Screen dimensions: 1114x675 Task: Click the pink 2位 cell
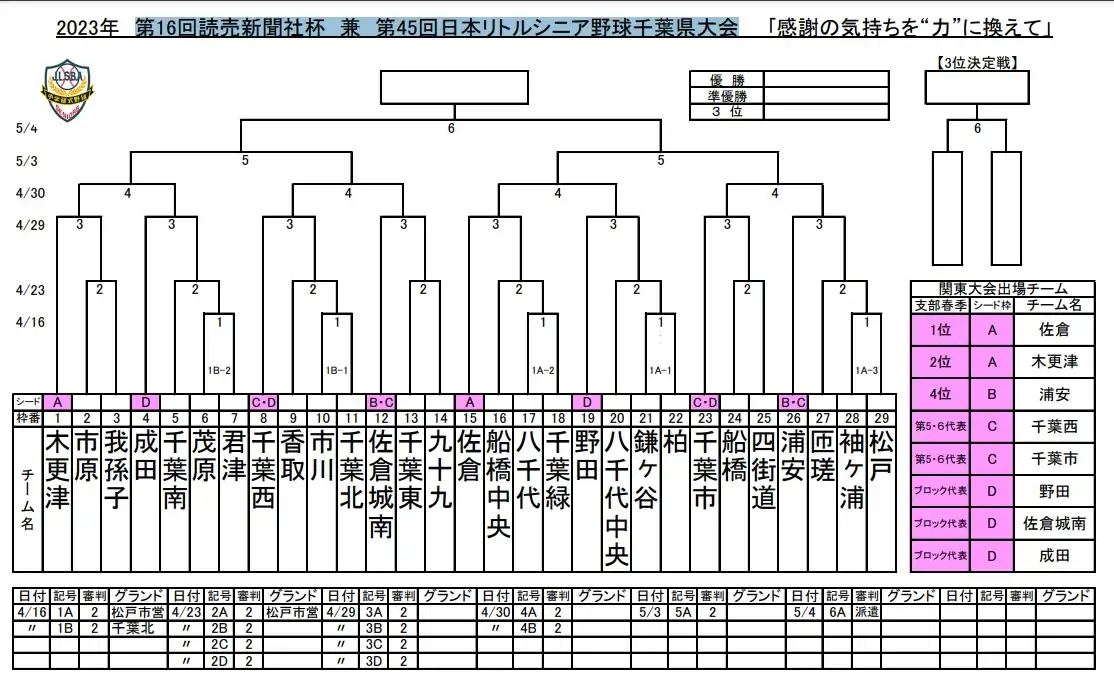[940, 362]
